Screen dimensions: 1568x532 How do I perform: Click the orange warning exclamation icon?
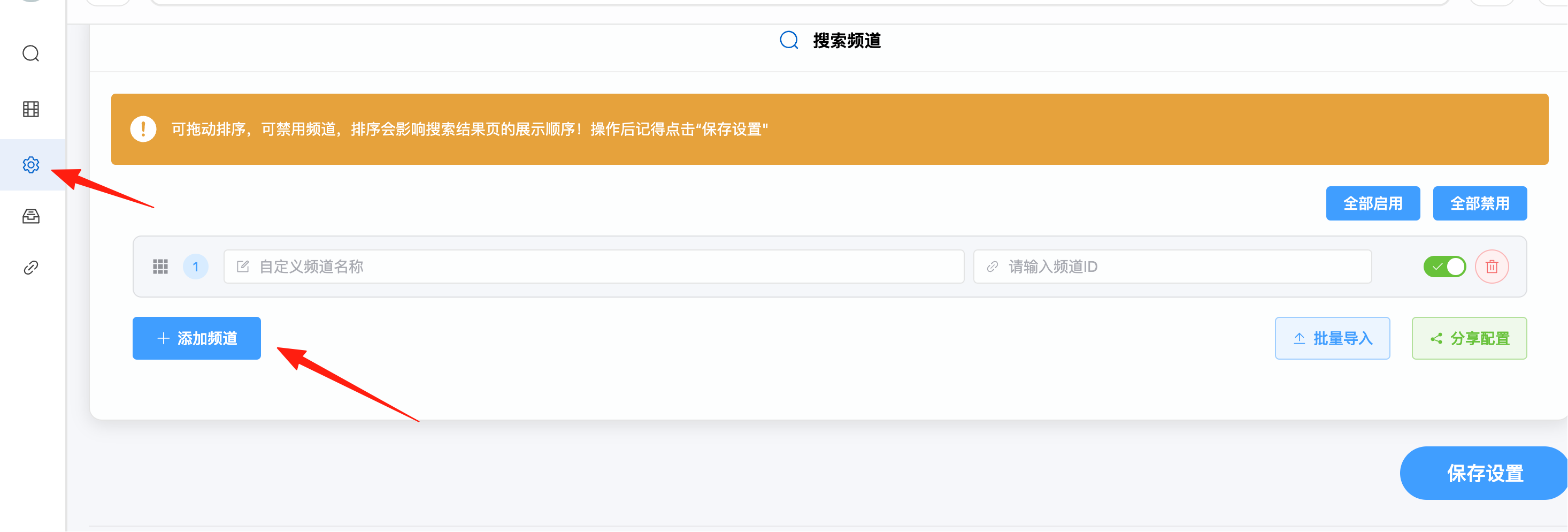coord(143,129)
